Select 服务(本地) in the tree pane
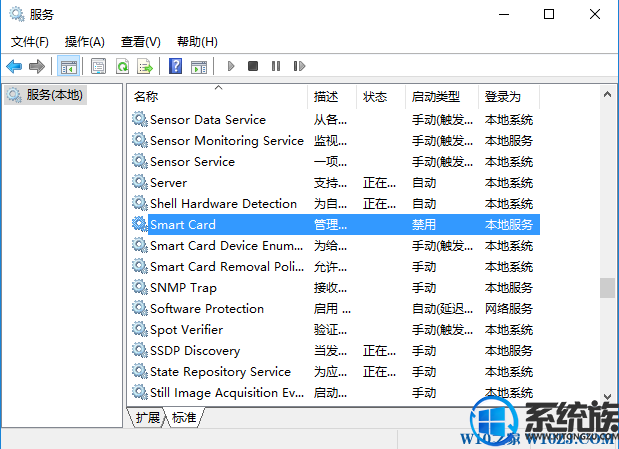Image resolution: width=619 pixels, height=449 pixels. 45,95
